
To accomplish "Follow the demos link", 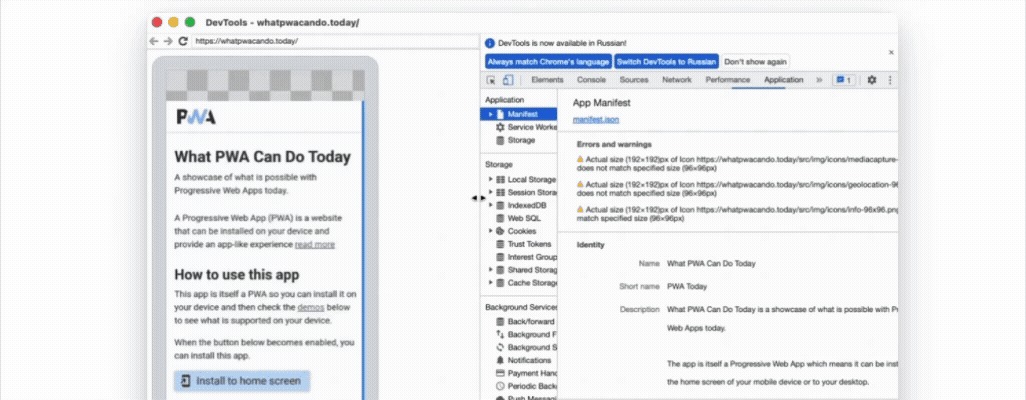I will [x=311, y=307].
